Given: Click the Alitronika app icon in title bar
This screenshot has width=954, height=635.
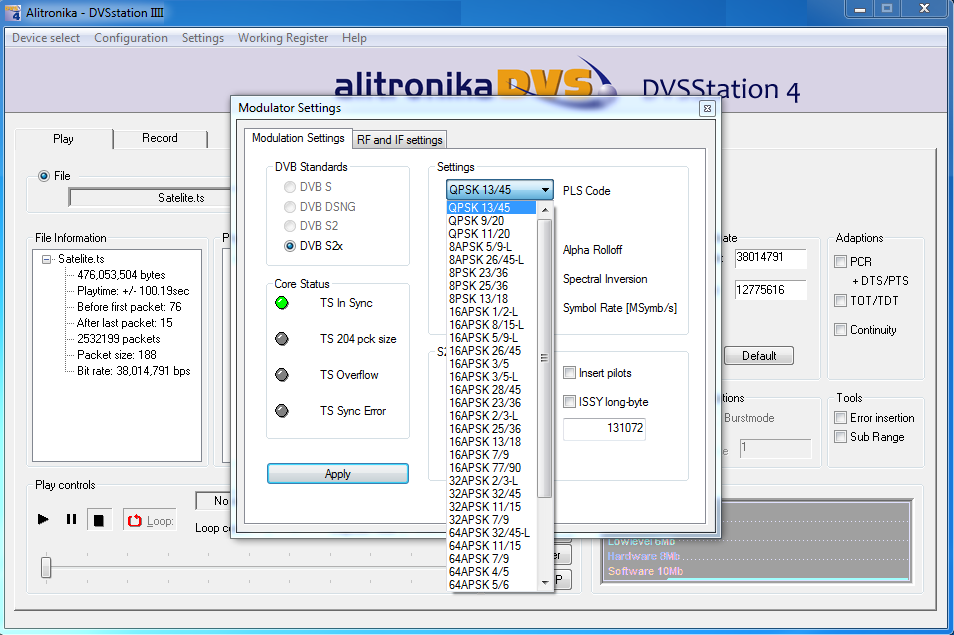Looking at the screenshot, I should click(15, 11).
